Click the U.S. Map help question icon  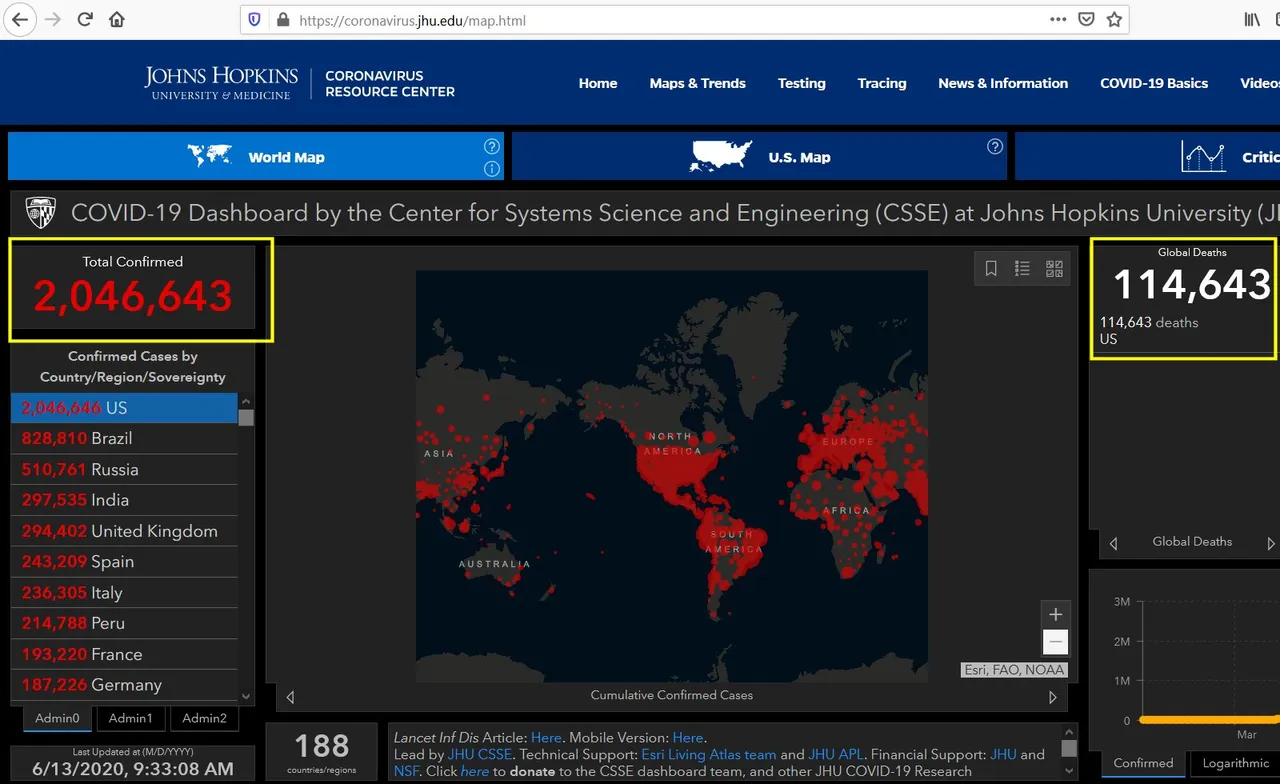click(x=994, y=146)
